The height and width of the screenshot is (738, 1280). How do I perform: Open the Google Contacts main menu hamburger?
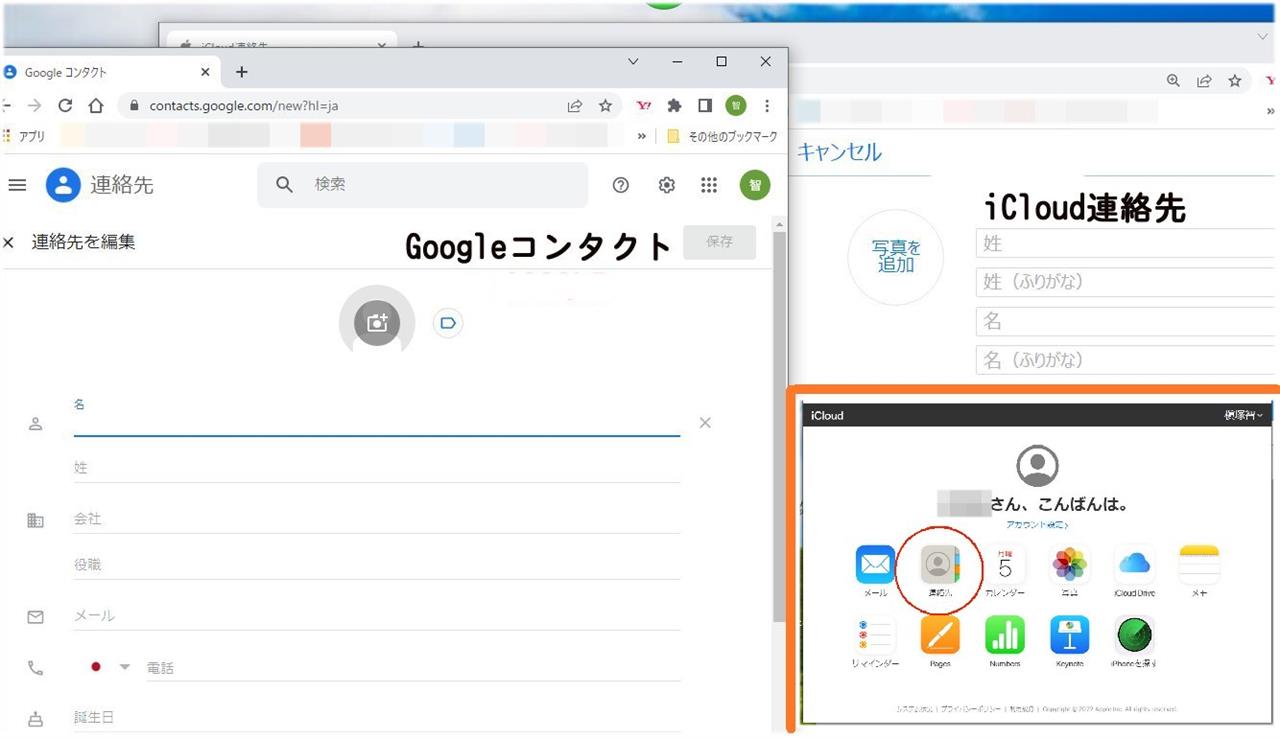pos(16,185)
